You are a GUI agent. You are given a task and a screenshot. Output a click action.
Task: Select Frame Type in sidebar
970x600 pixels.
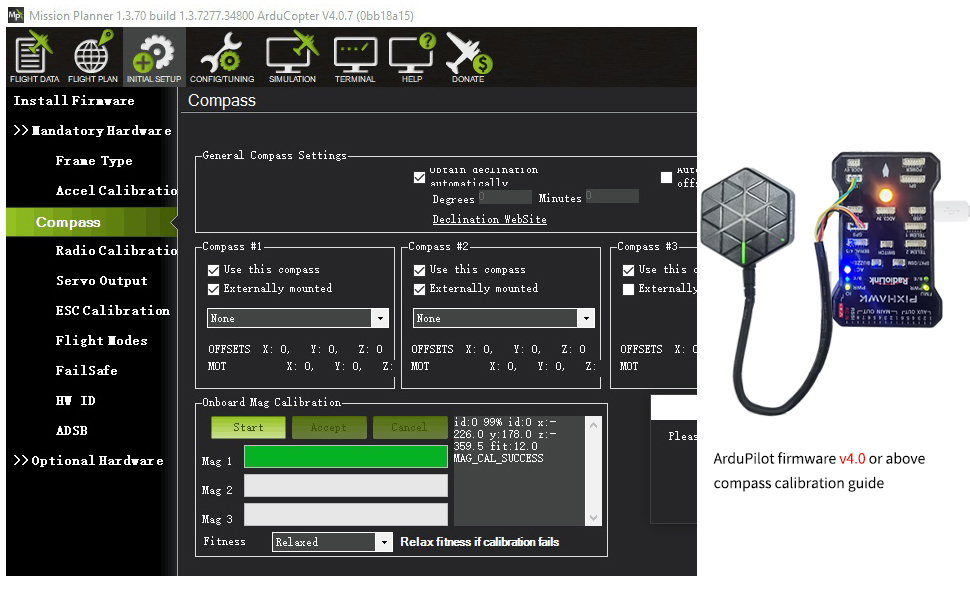94,161
